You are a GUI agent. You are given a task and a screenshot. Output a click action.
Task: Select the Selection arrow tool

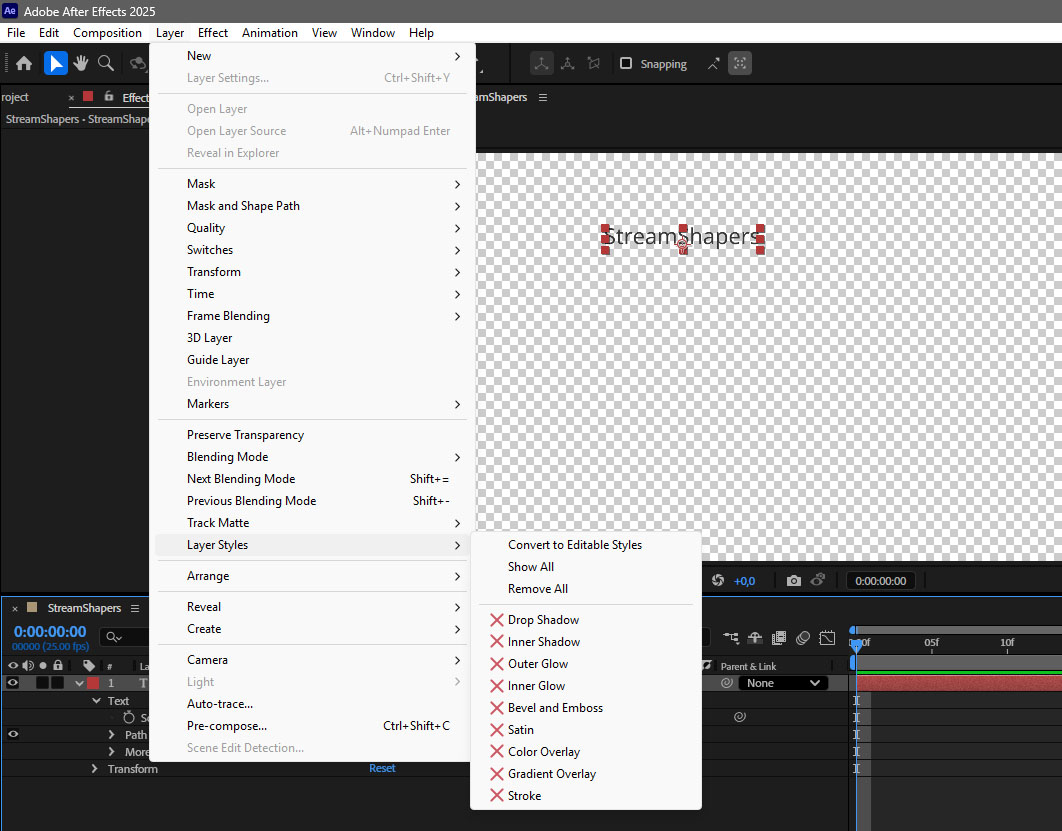click(56, 64)
